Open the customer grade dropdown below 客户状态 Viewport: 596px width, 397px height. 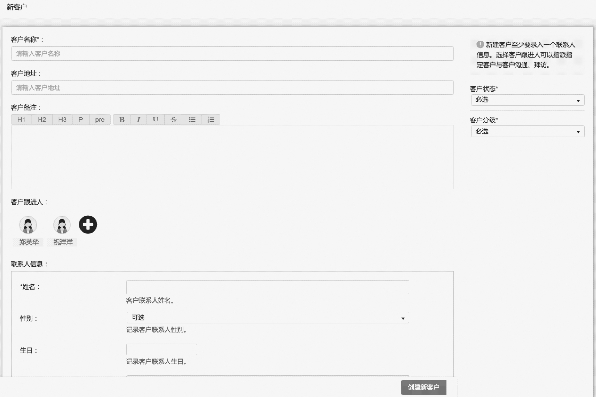tap(527, 131)
